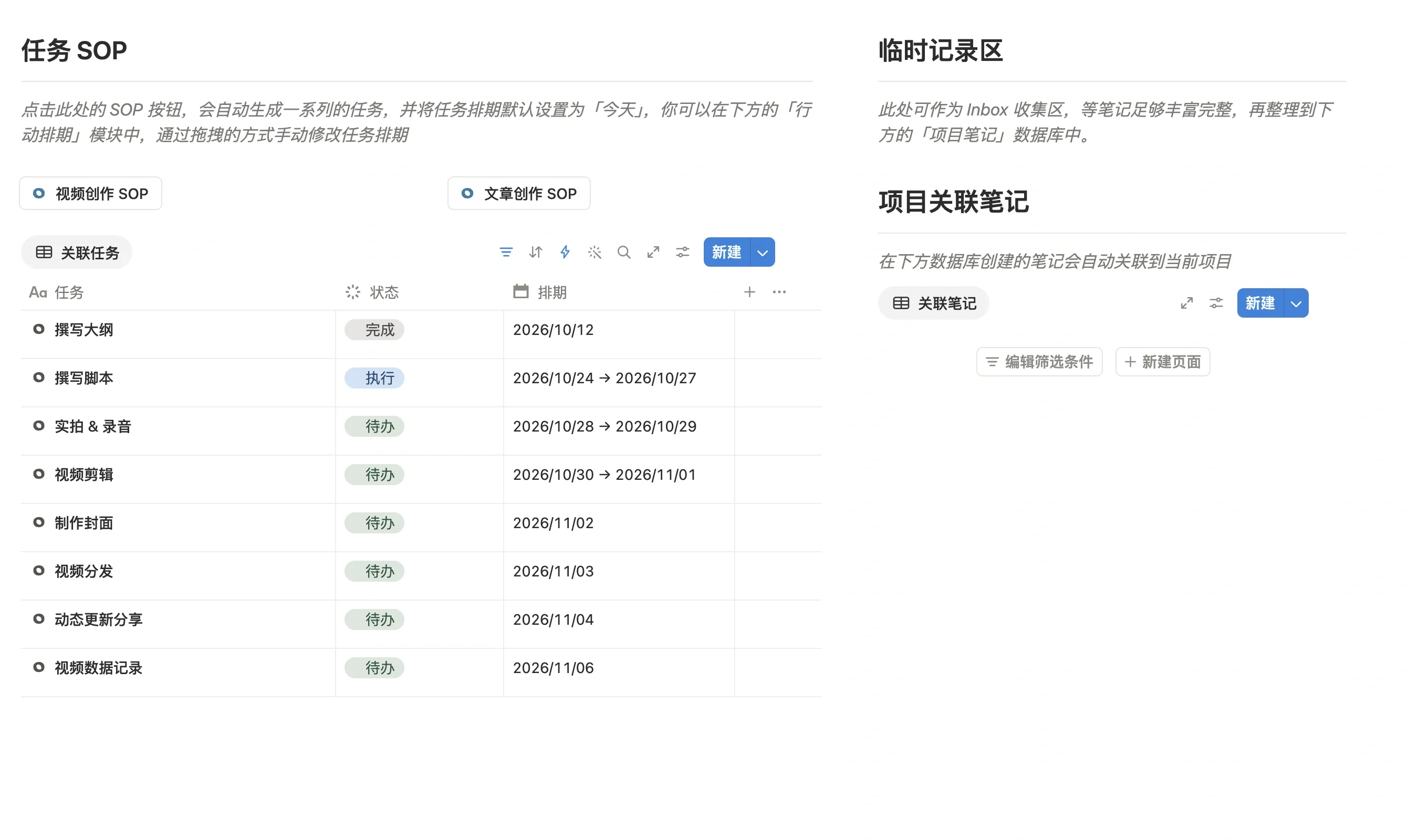Select the 关联笔记 view tab
Viewport: 1418px width, 840px height.
(x=933, y=303)
